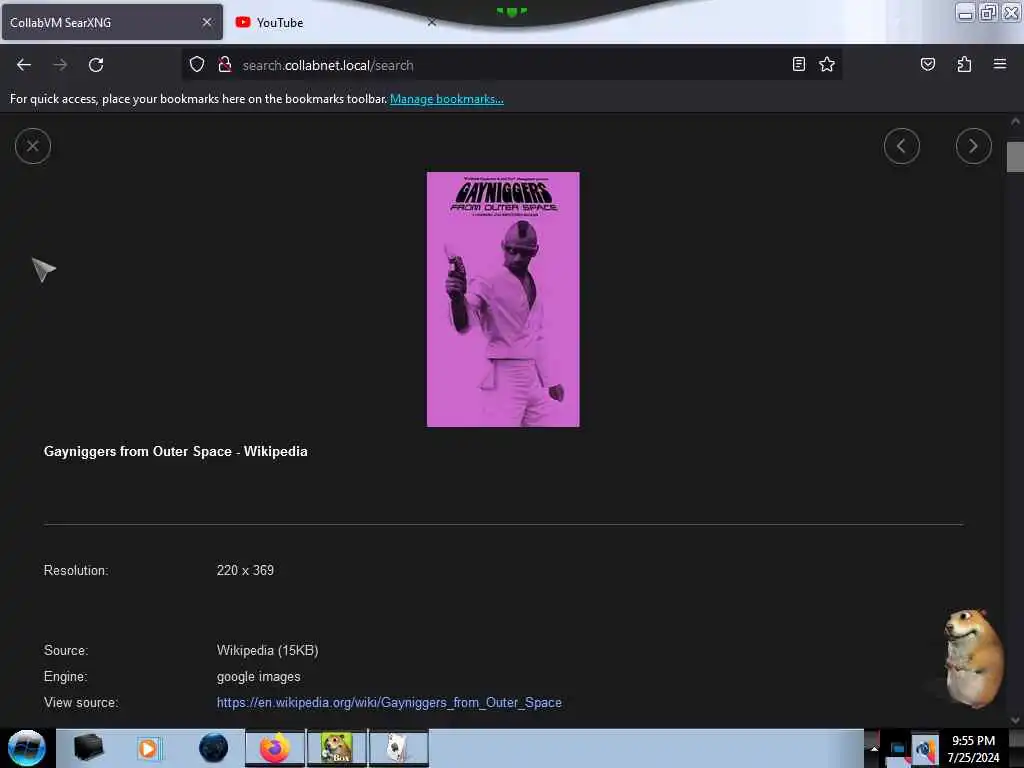Viewport: 1024px width, 768px height.
Task: Click the padlock site security icon
Action: coord(225,65)
